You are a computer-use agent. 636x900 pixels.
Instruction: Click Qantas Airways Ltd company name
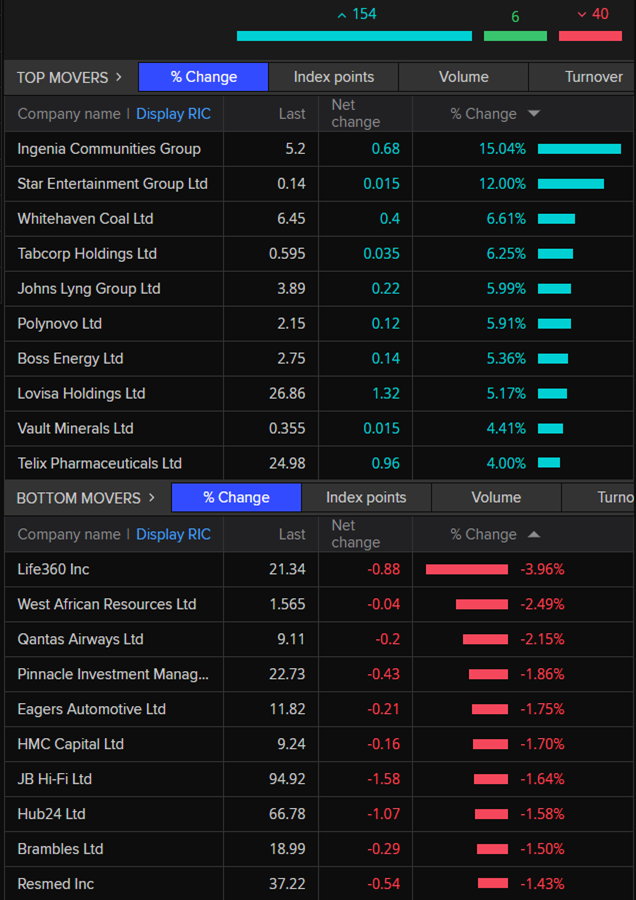pos(80,639)
